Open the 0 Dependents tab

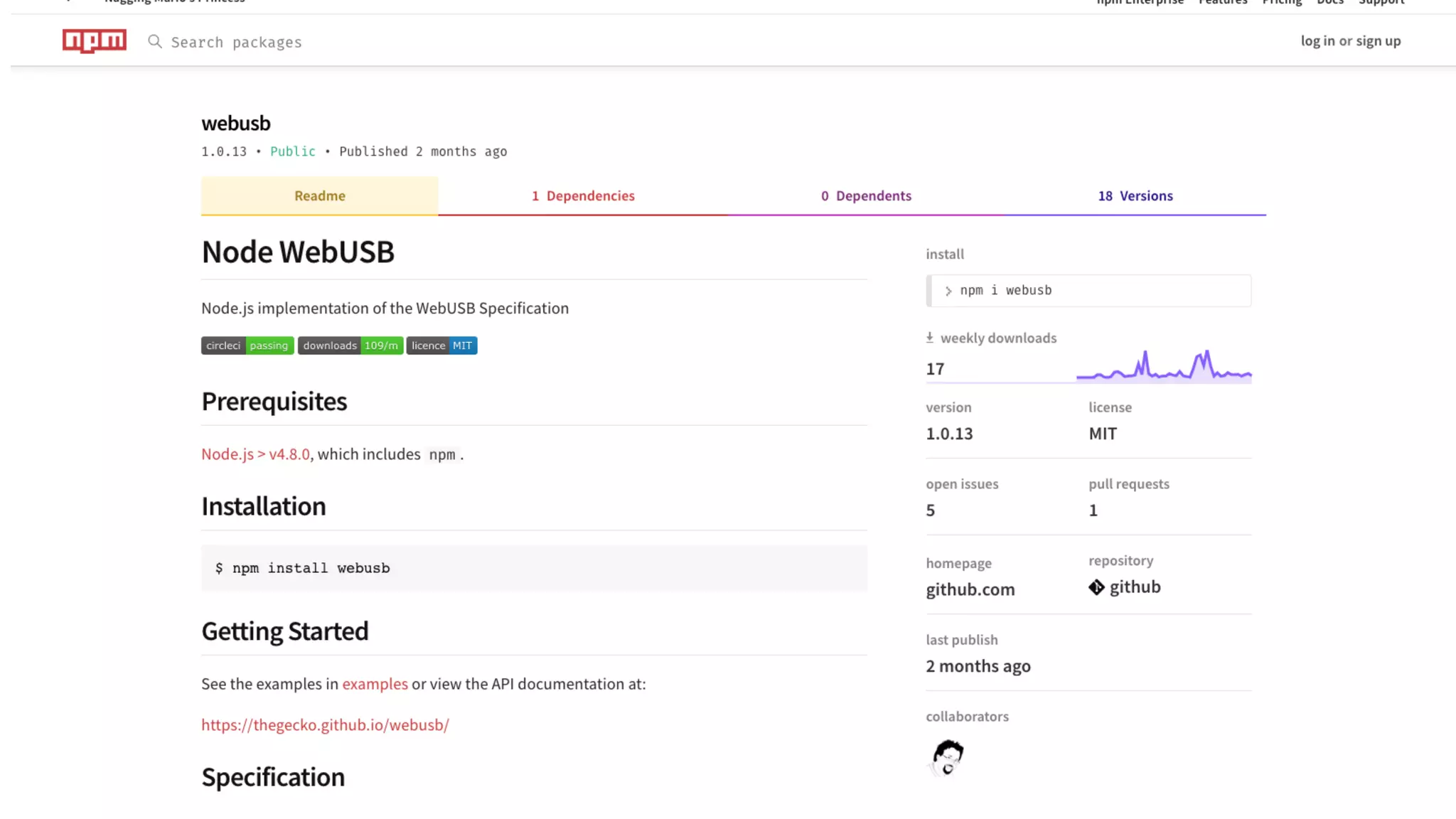tap(866, 196)
